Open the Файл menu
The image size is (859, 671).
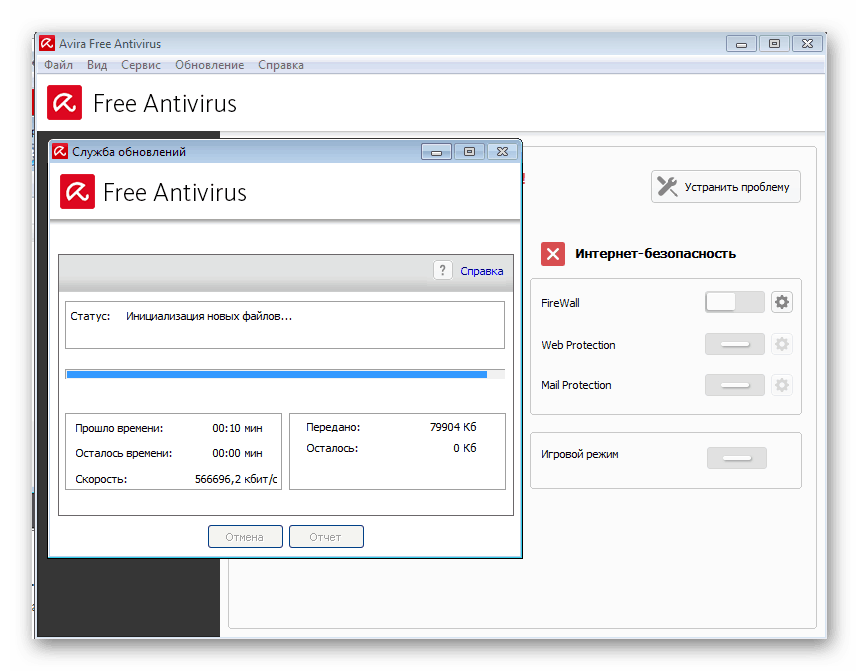[x=58, y=65]
